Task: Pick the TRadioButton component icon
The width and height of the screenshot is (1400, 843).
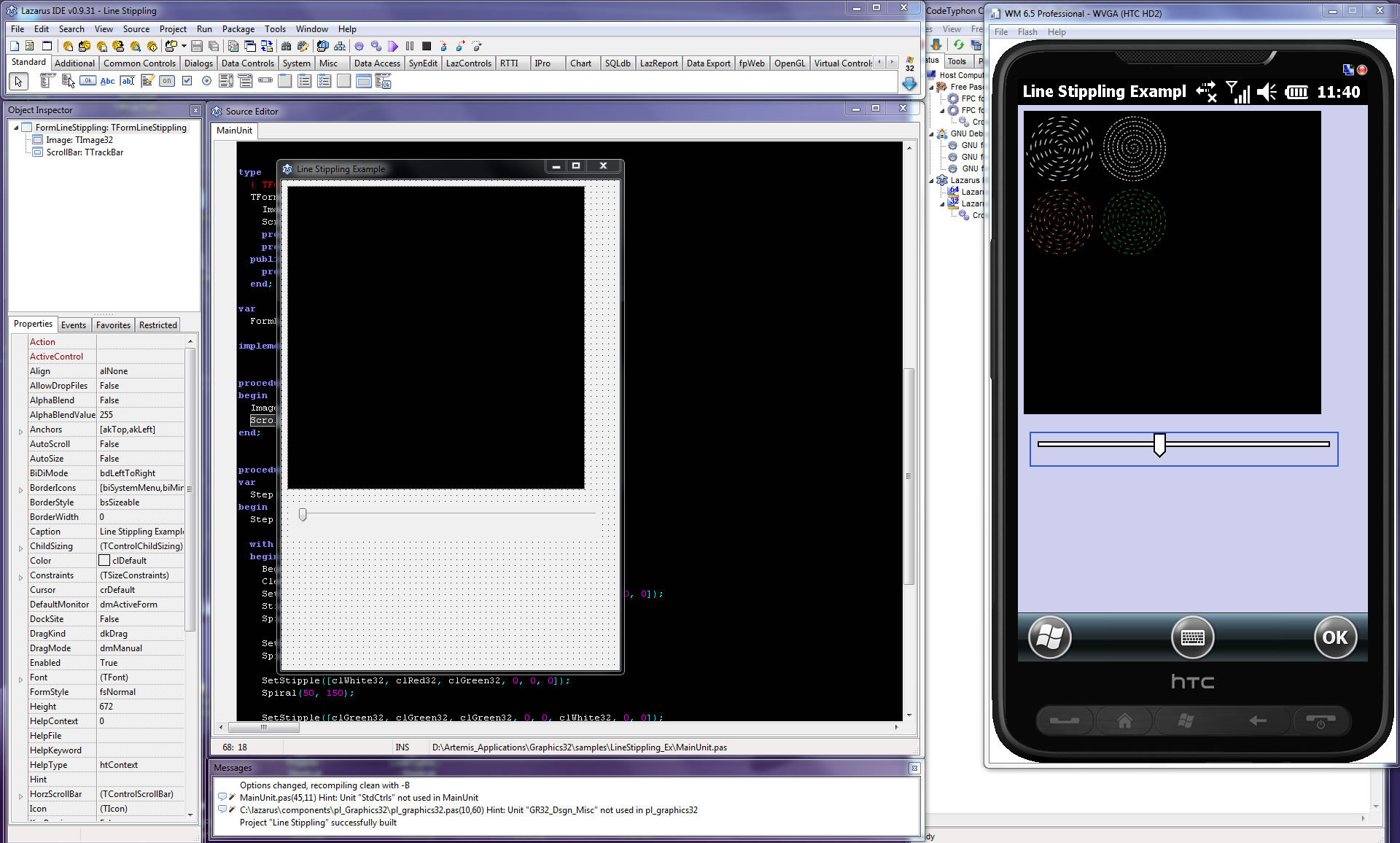Action: 206,81
